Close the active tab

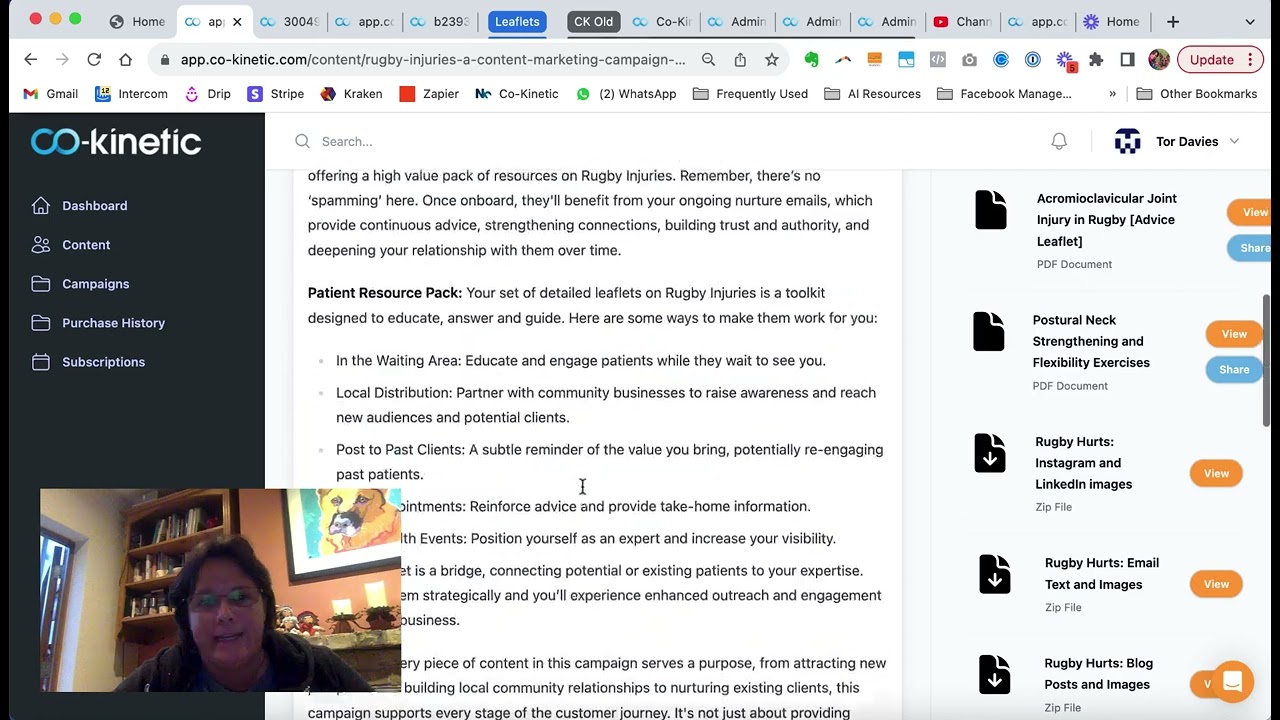point(236,21)
